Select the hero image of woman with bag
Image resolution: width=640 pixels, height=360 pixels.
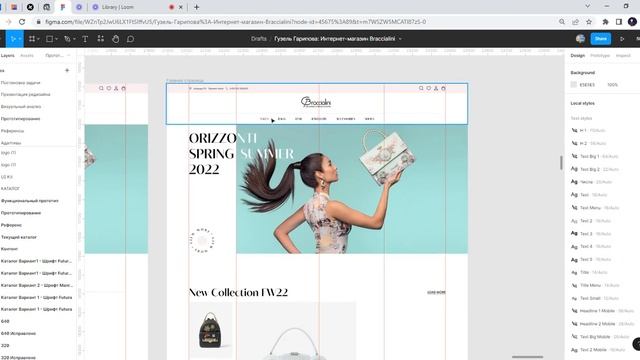(x=352, y=189)
